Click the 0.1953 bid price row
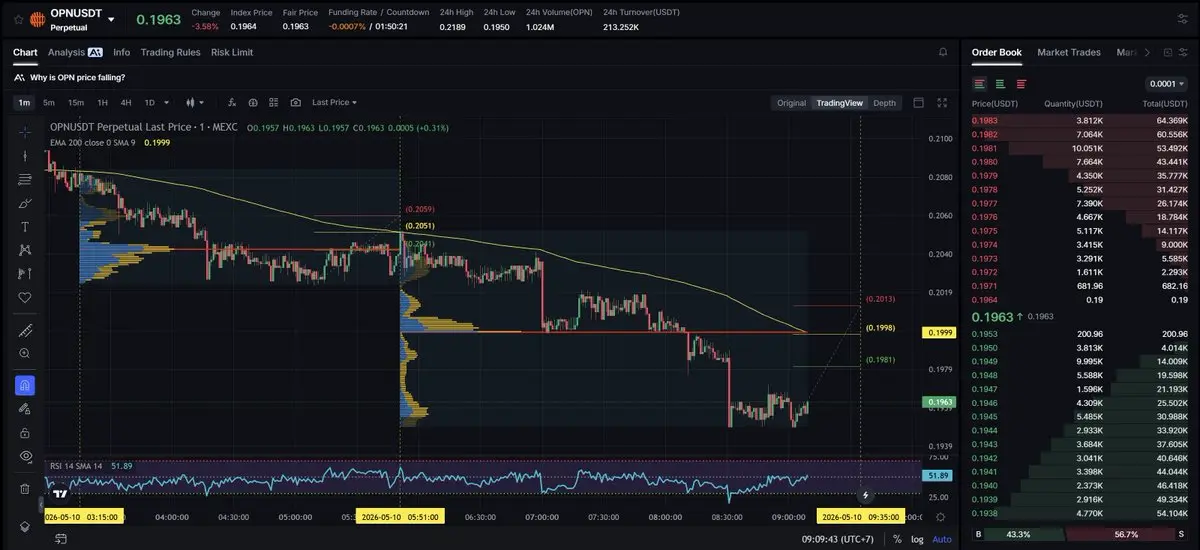1200x550 pixels. point(1080,334)
